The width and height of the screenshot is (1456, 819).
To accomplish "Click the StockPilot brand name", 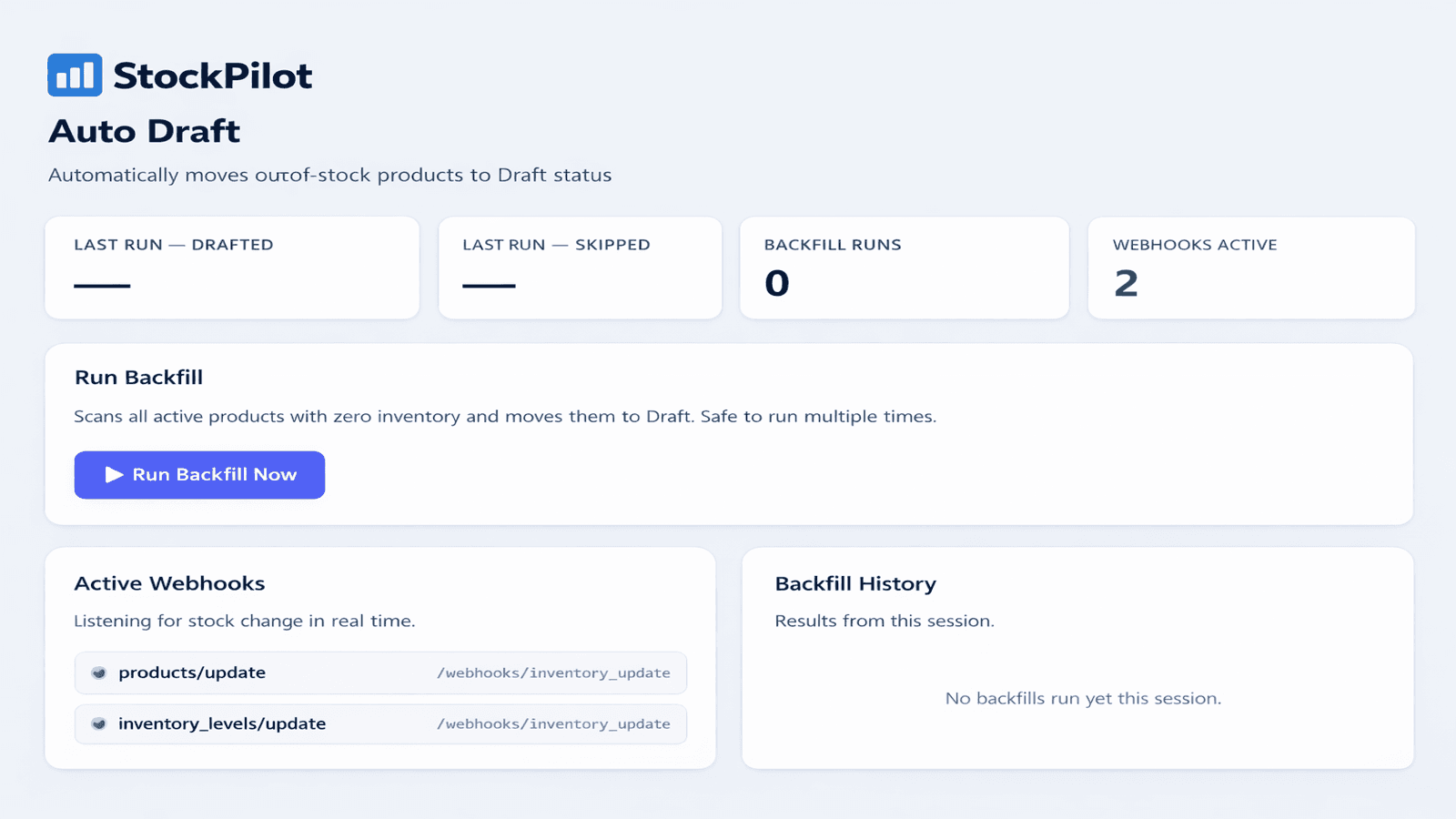I will coord(212,76).
